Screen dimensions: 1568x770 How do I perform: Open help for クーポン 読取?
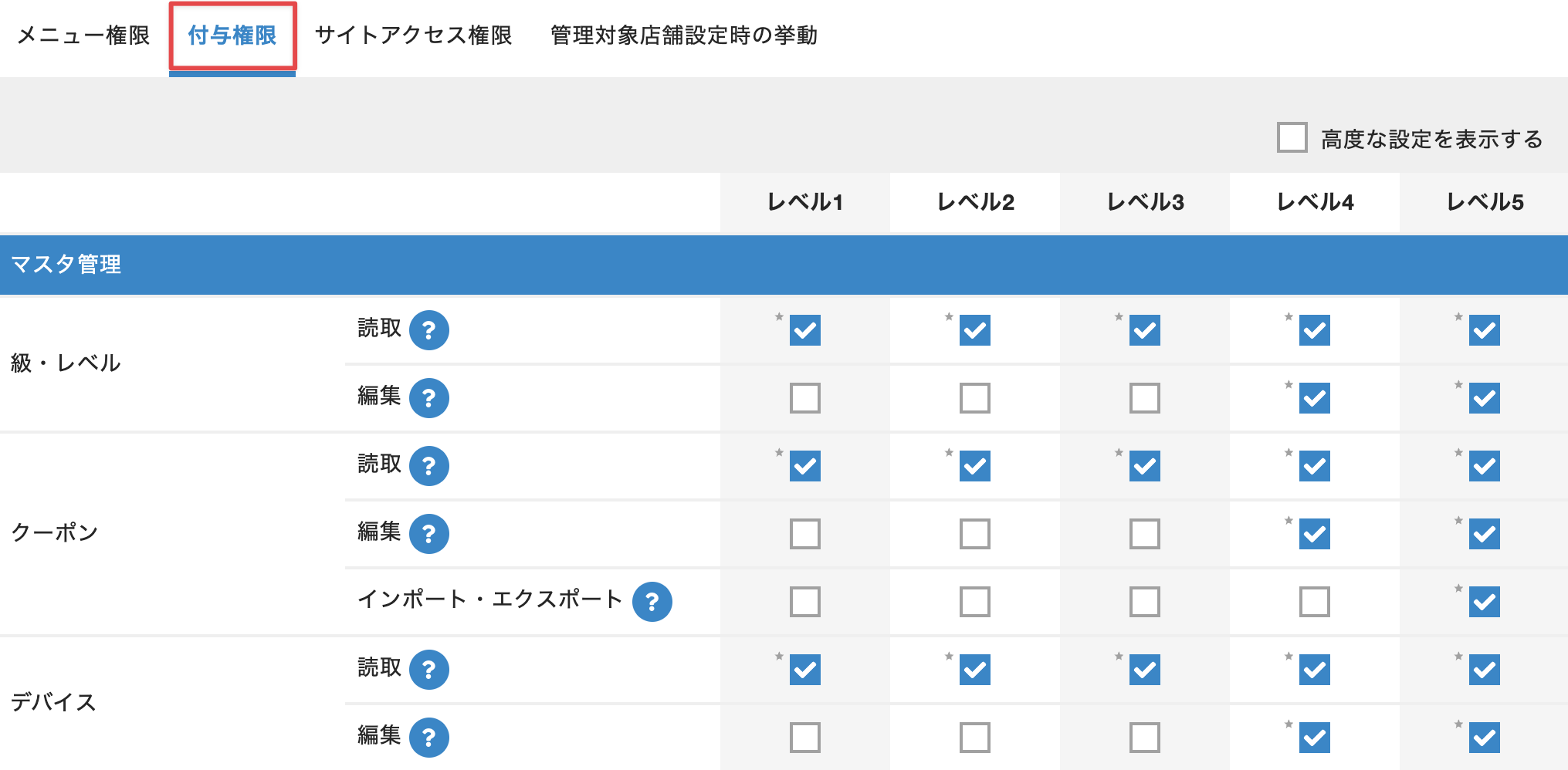click(x=428, y=466)
